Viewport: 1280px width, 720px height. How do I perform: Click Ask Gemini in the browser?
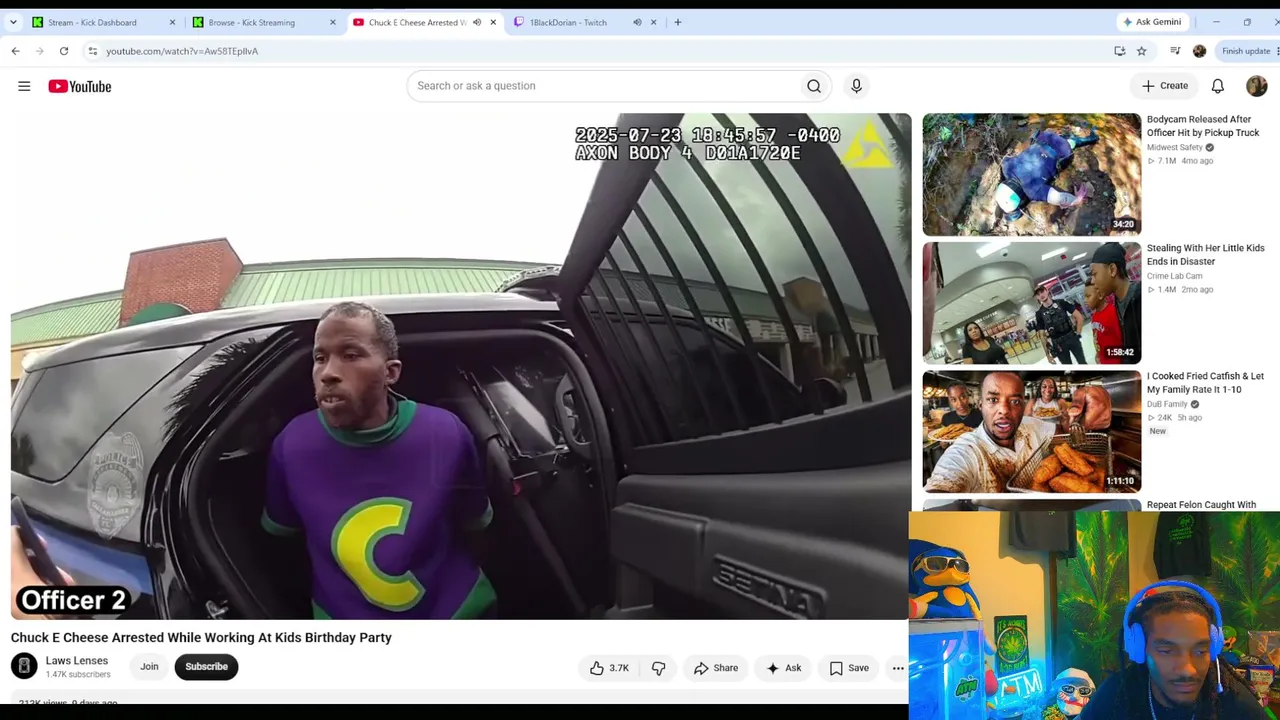[1152, 22]
